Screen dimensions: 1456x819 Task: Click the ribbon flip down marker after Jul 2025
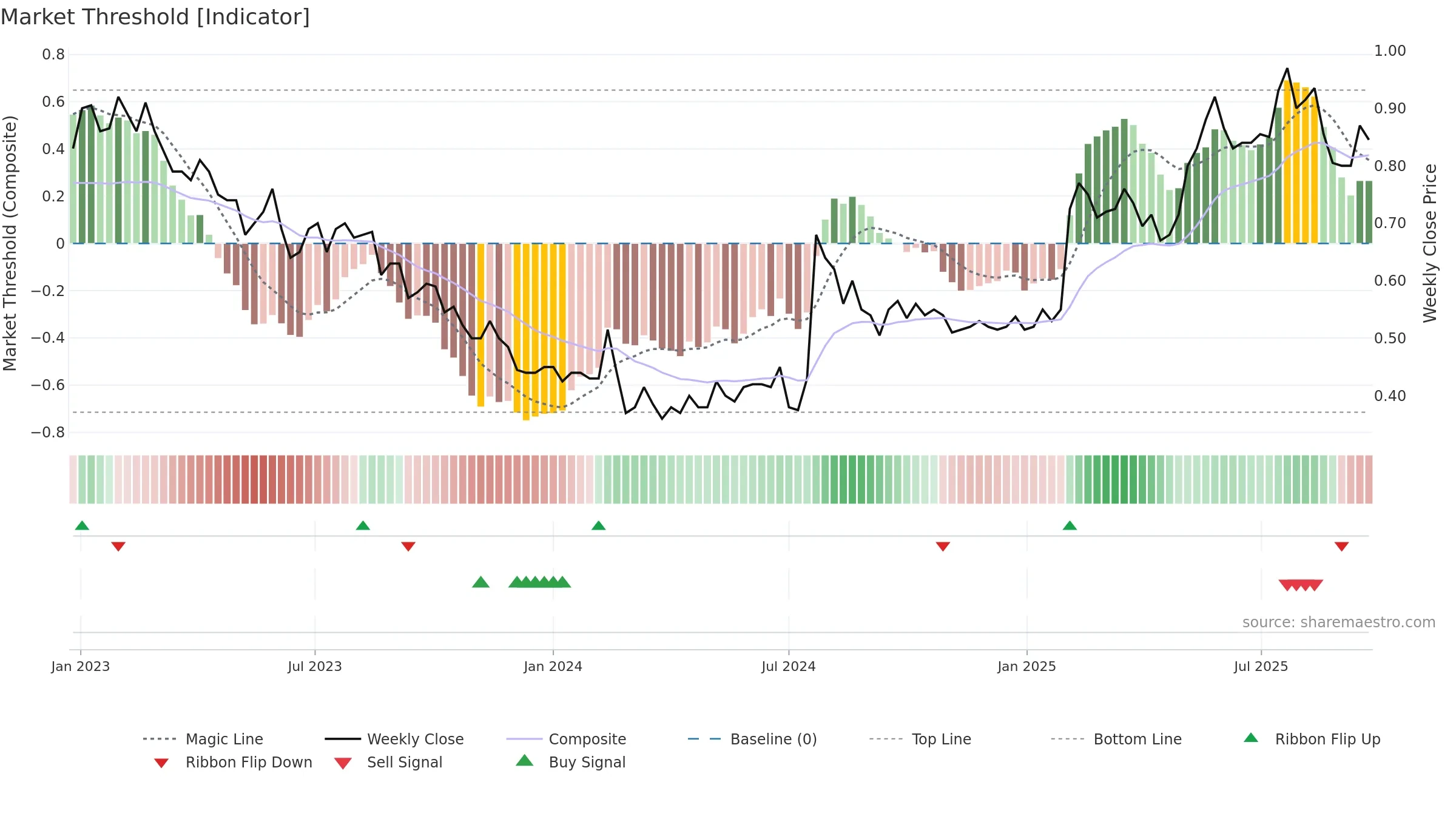[1342, 547]
